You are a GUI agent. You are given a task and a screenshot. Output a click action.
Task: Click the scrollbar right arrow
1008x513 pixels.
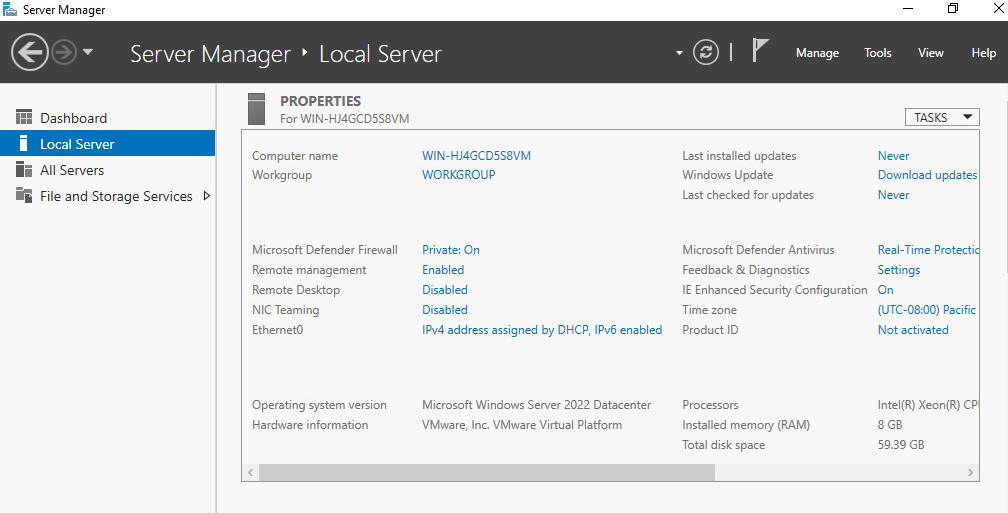[970, 472]
